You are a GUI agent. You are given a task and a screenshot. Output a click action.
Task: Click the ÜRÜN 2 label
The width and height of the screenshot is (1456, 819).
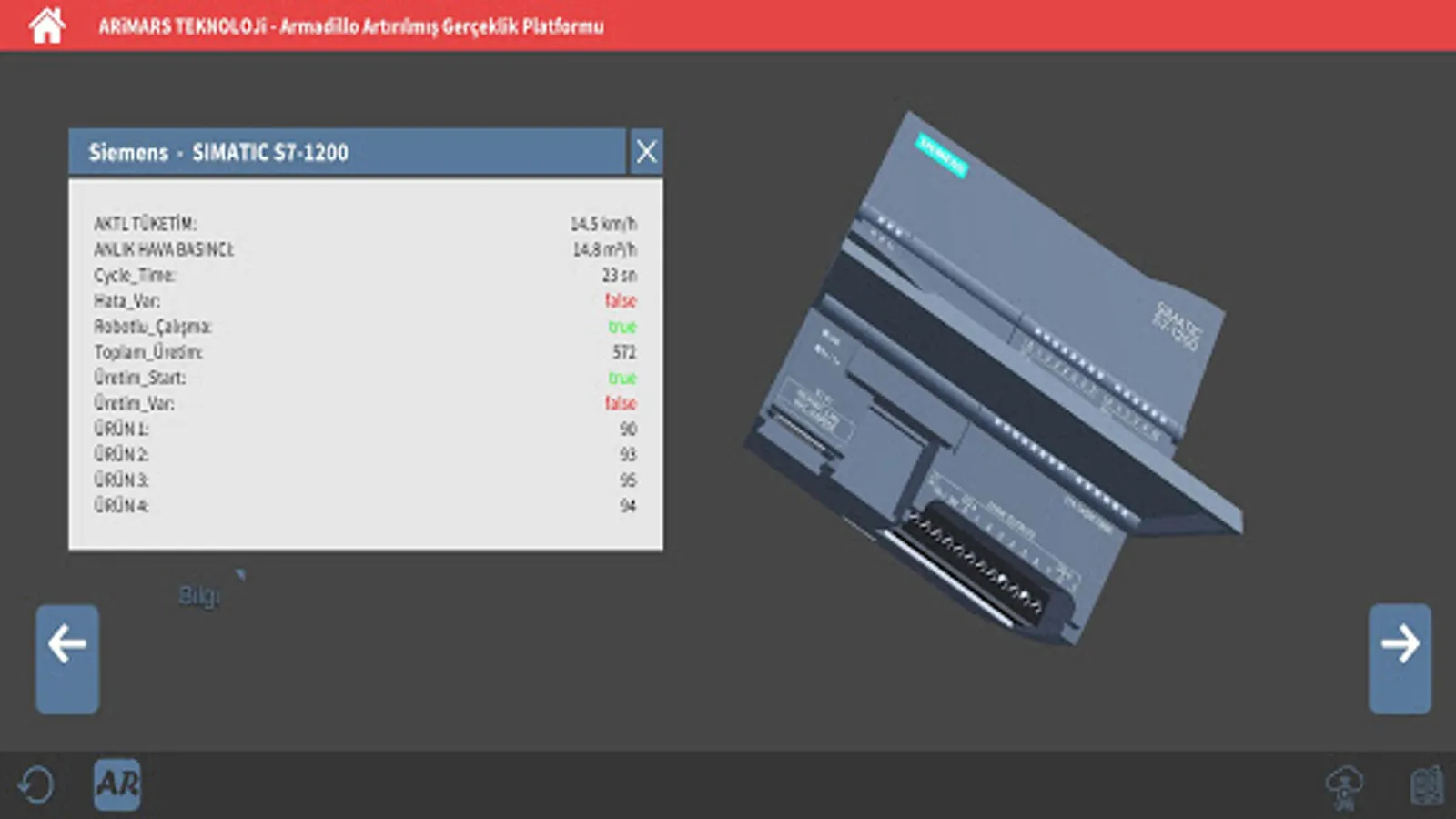tap(121, 454)
